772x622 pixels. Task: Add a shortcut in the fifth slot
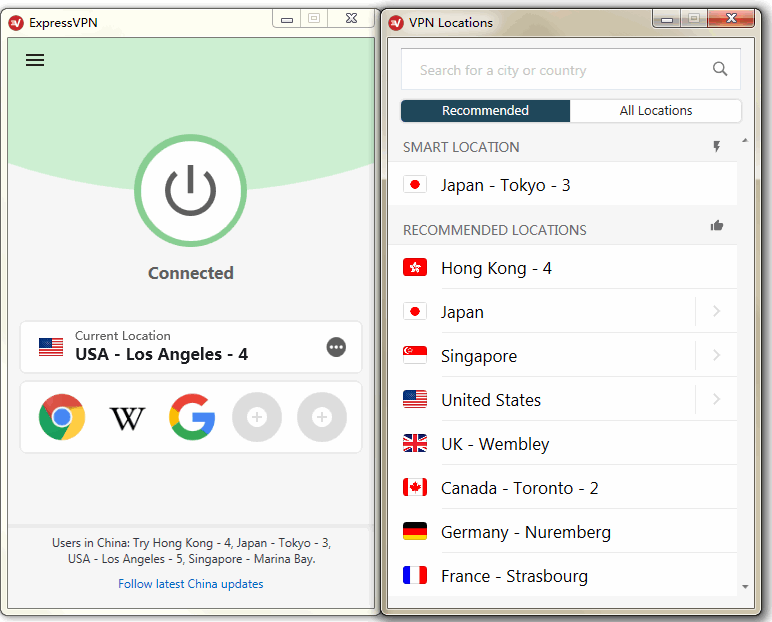pos(322,417)
